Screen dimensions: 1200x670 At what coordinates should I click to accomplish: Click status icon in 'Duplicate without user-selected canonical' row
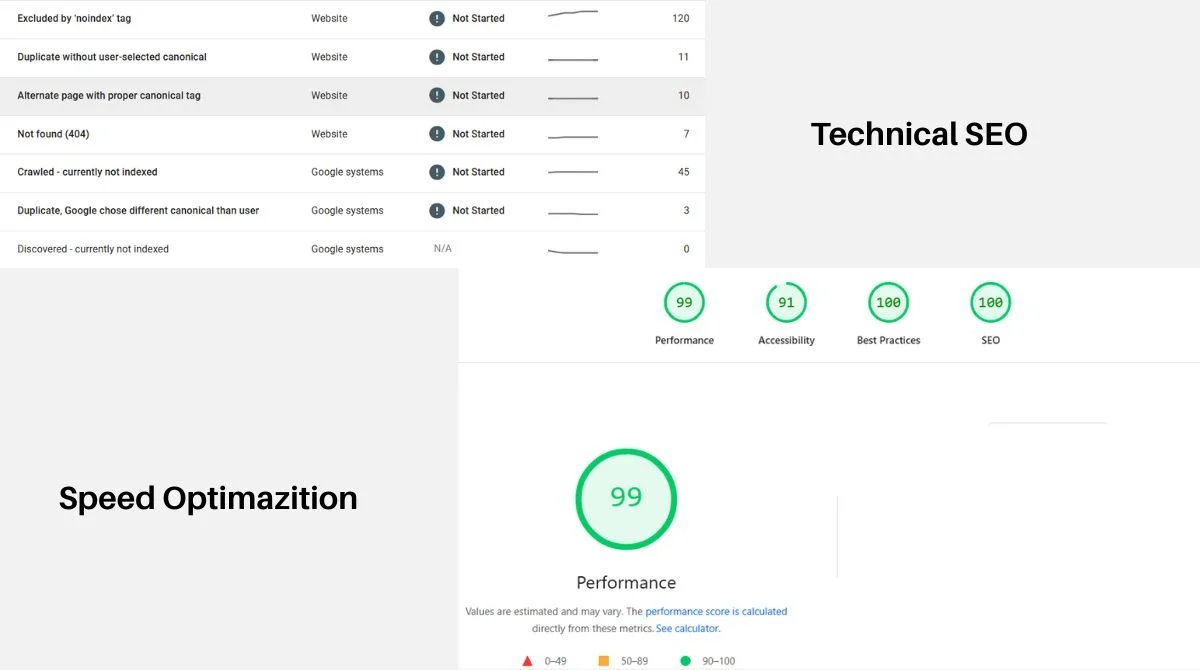[437, 57]
